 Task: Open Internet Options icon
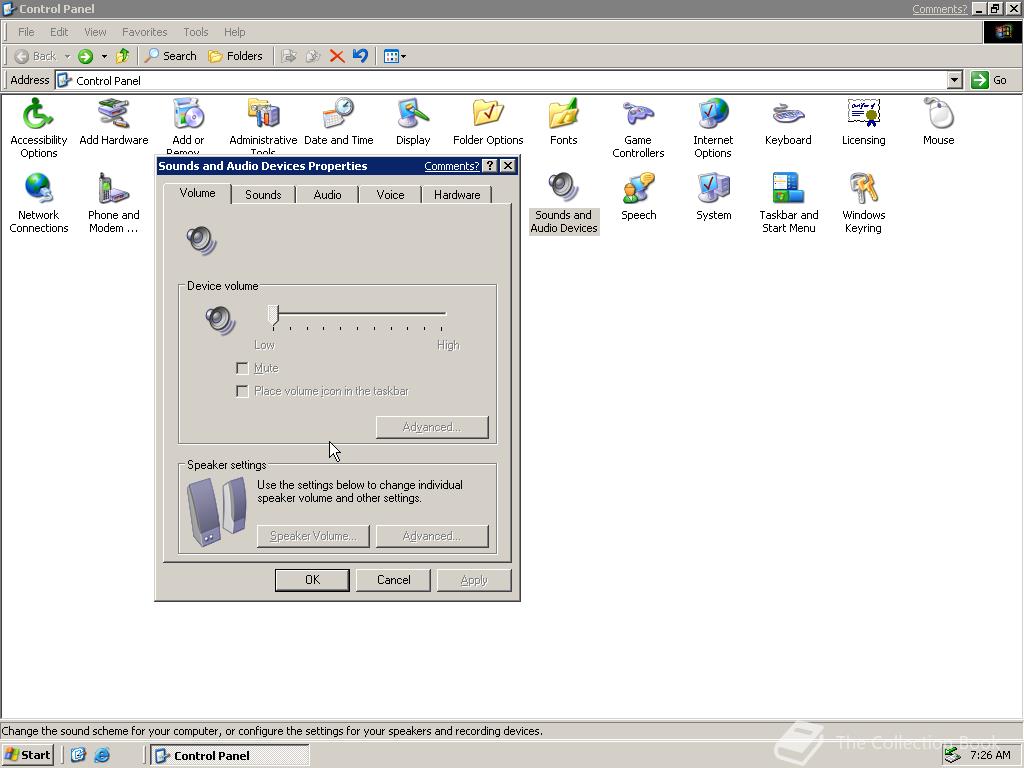click(713, 127)
